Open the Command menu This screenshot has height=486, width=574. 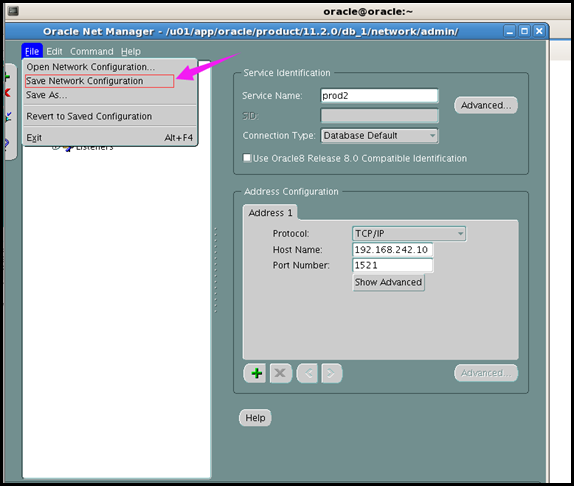click(x=92, y=51)
